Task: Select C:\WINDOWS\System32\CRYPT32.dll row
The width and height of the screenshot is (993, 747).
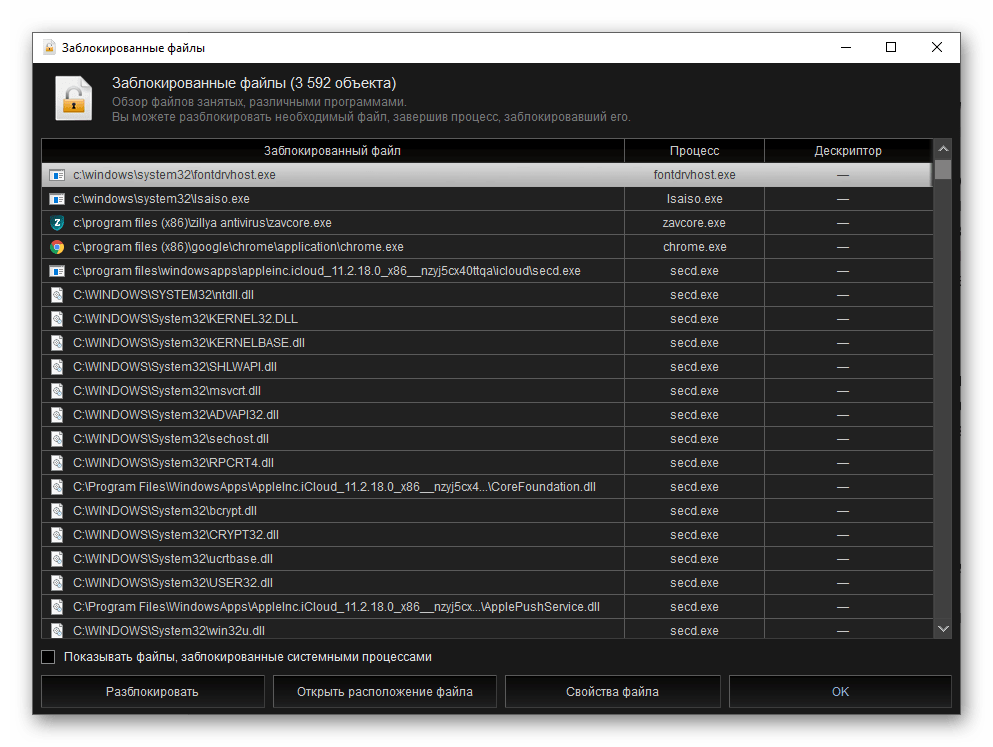Action: pos(487,536)
